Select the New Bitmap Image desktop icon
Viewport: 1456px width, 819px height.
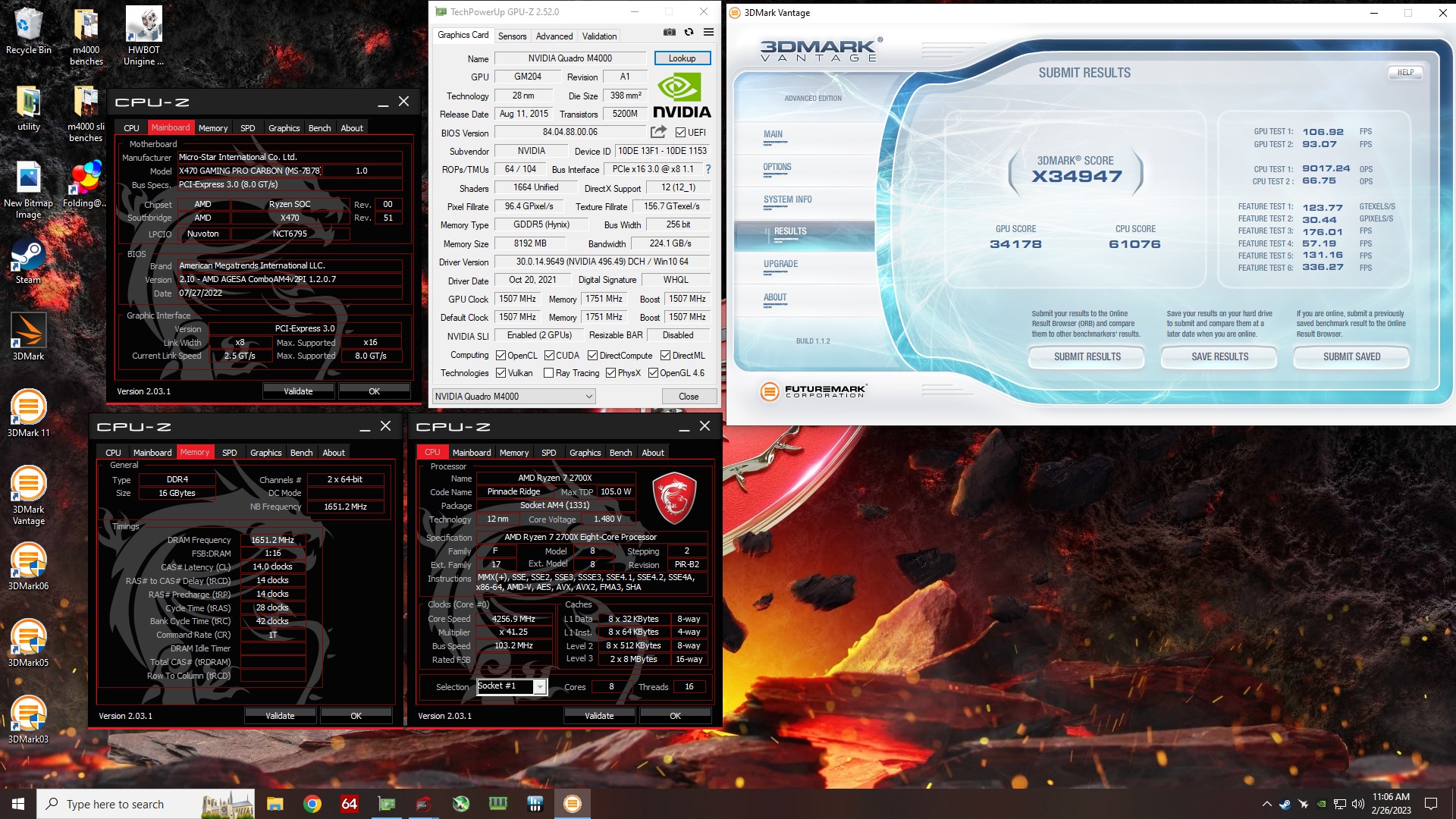click(28, 190)
